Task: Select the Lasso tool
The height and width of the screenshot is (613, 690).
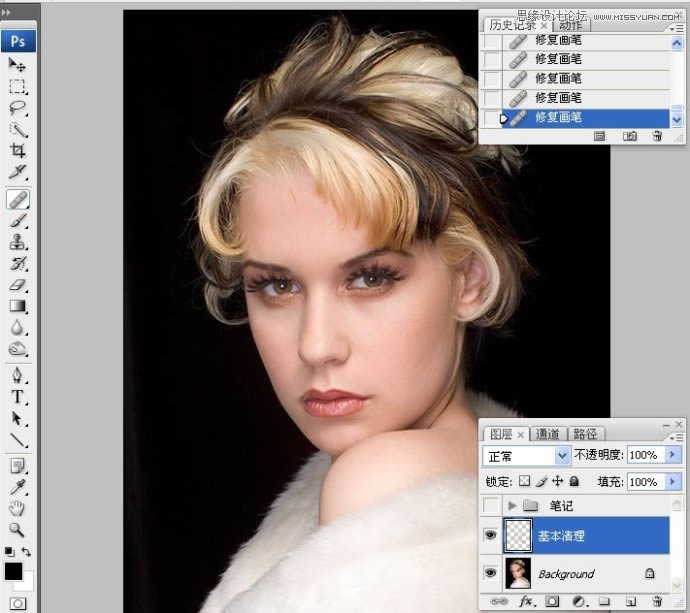Action: pyautogui.click(x=18, y=108)
